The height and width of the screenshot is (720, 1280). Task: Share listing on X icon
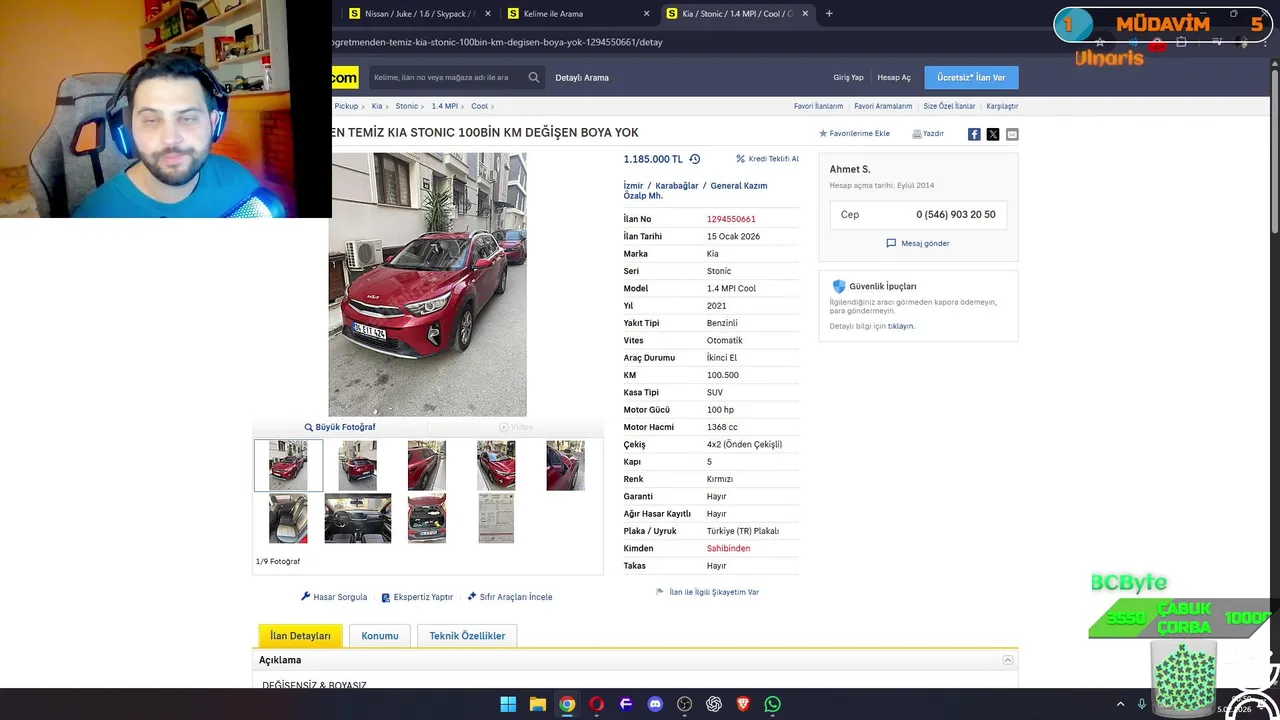click(993, 134)
